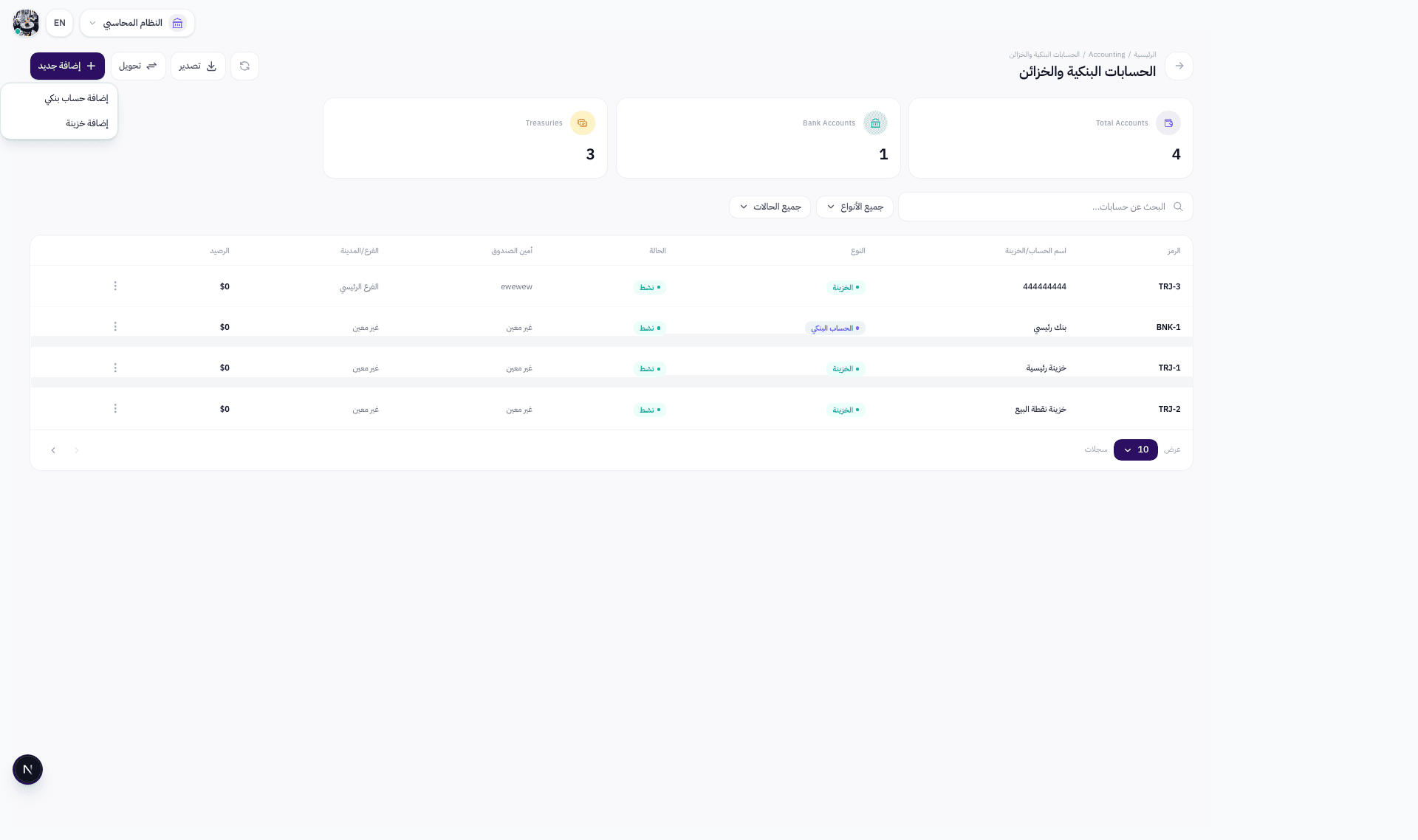Open three-dot menu for TRJ-3 row
The image size is (1418, 840).
point(115,286)
